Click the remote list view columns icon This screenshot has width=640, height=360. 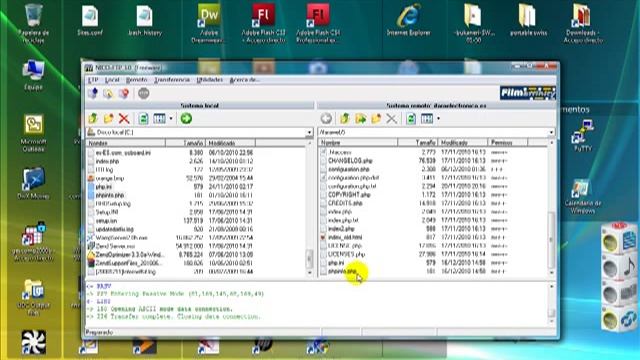tap(427, 119)
